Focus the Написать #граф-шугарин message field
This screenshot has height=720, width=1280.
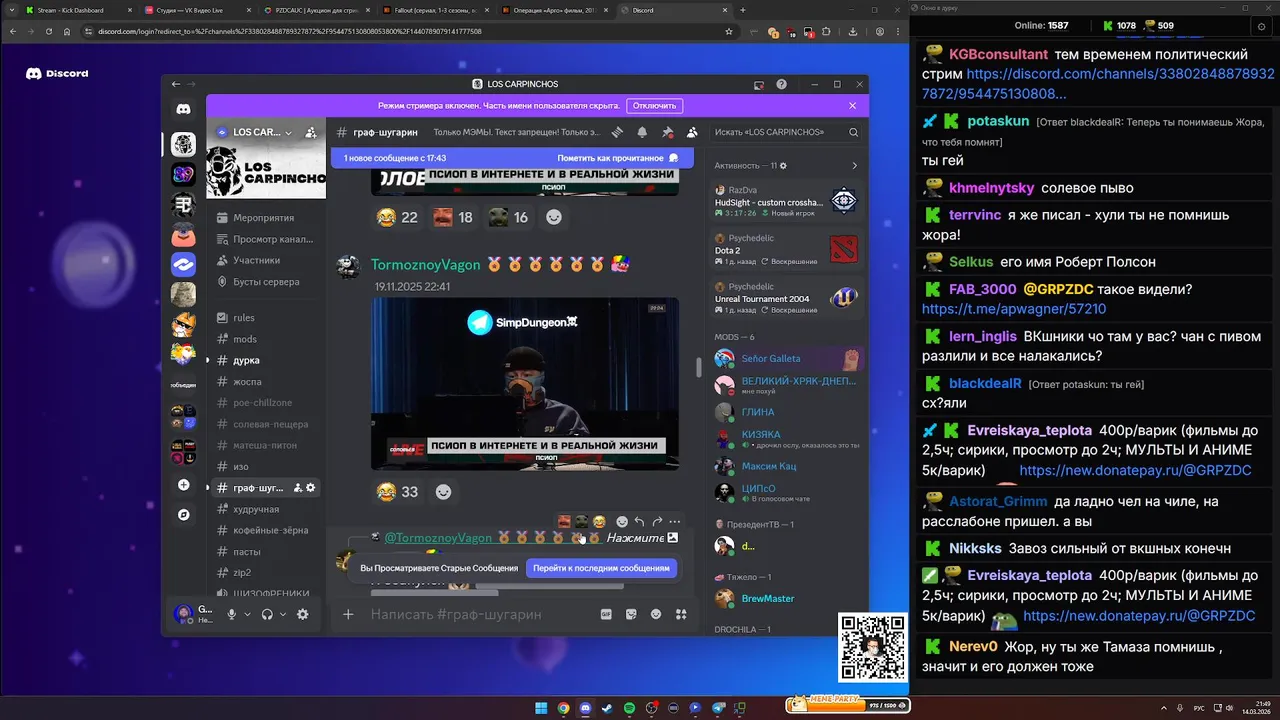480,614
